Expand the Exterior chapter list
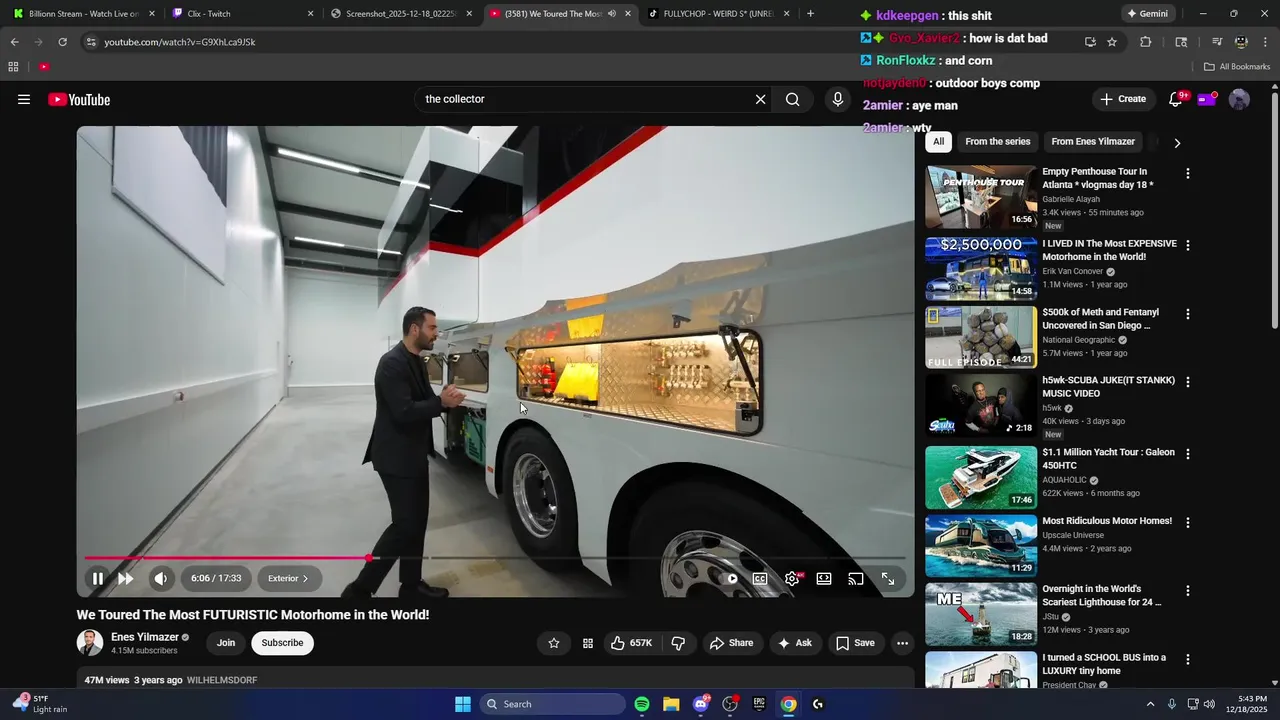This screenshot has width=1280, height=720. click(288, 578)
